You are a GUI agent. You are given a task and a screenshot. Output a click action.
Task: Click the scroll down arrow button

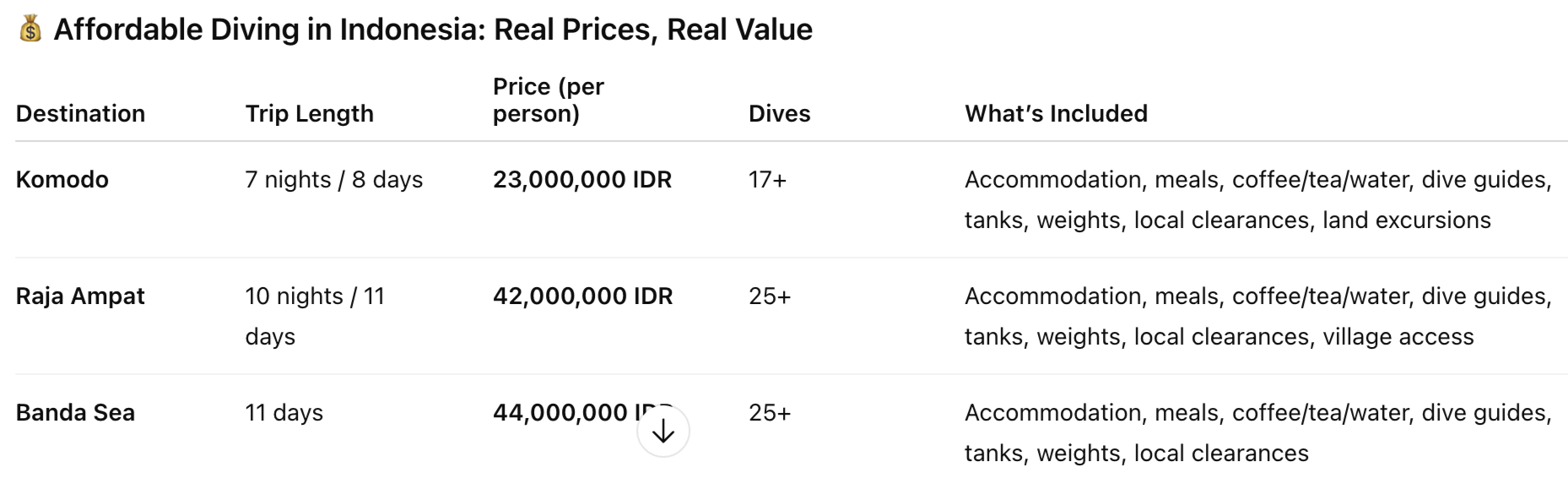pyautogui.click(x=663, y=431)
